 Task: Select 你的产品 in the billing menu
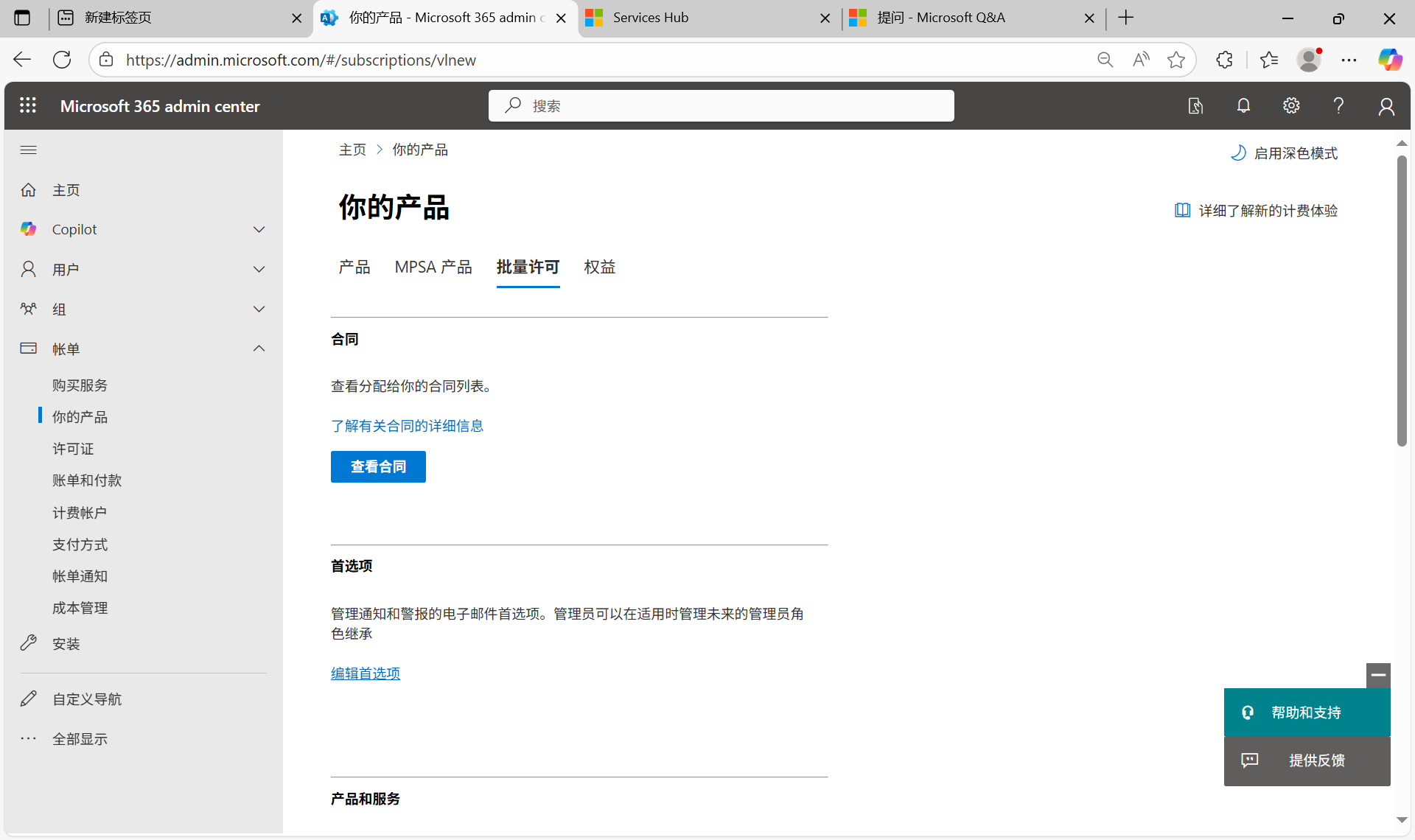pos(80,417)
